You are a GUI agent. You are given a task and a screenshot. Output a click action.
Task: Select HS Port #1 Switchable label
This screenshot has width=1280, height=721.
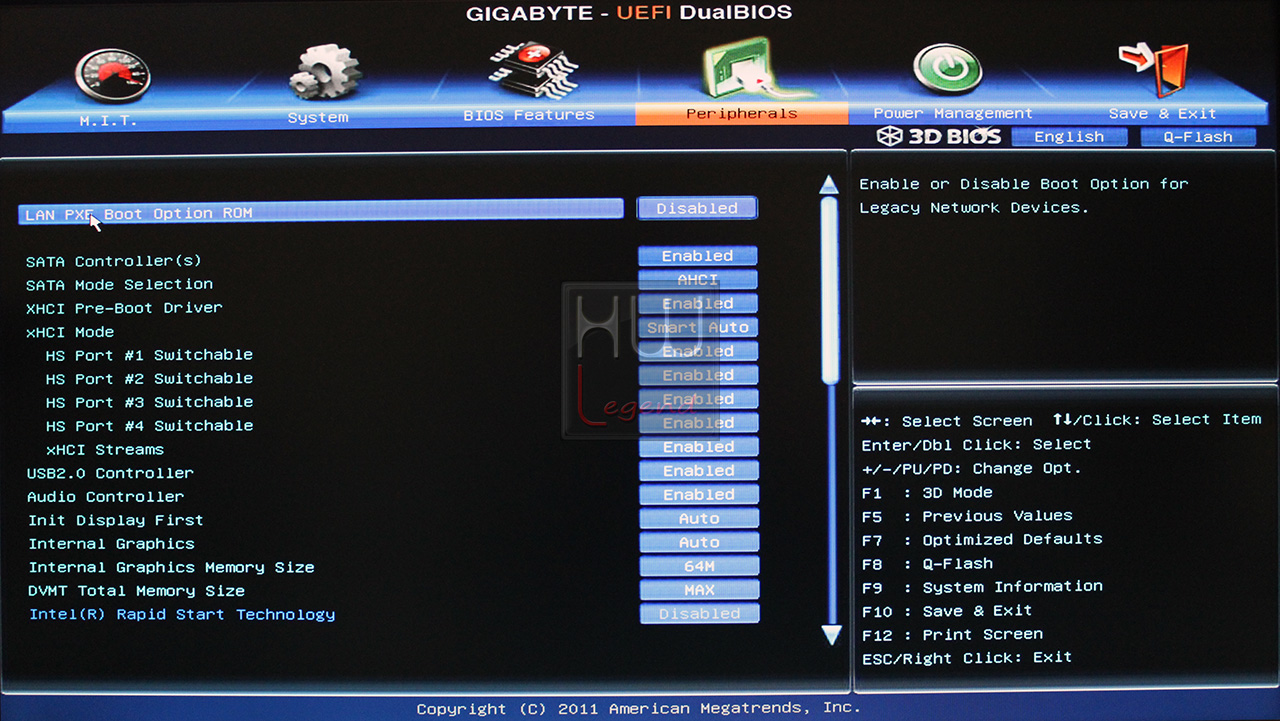[x=149, y=355]
